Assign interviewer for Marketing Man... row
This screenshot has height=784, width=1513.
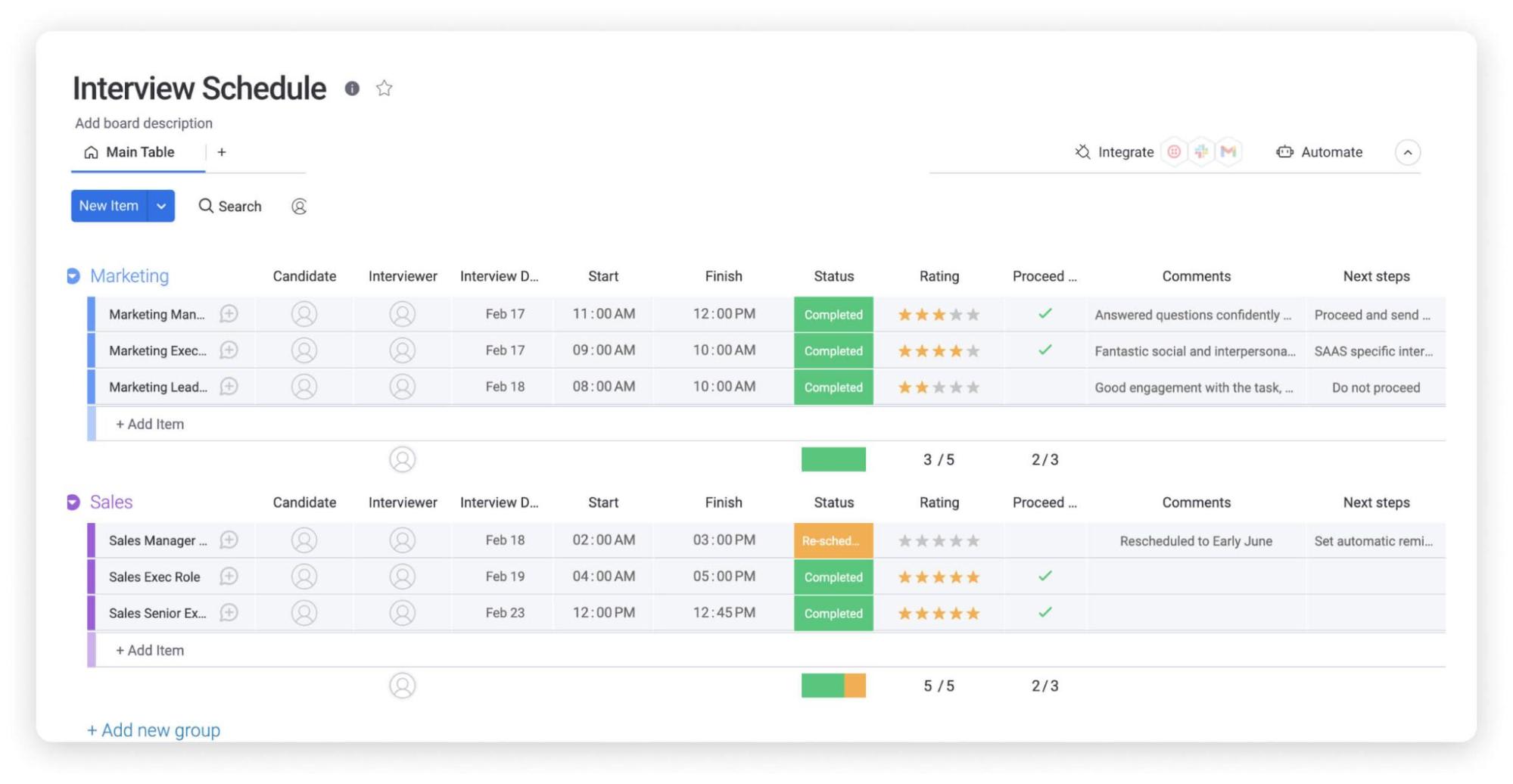coord(403,314)
